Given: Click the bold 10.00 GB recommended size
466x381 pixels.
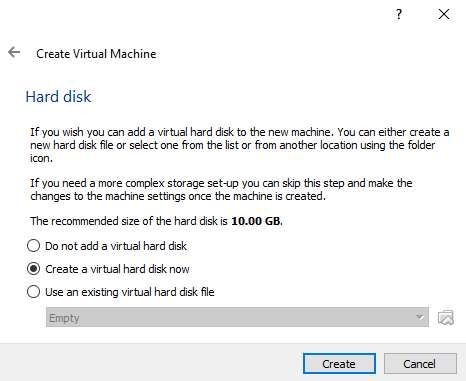Looking at the screenshot, I should [257, 221].
